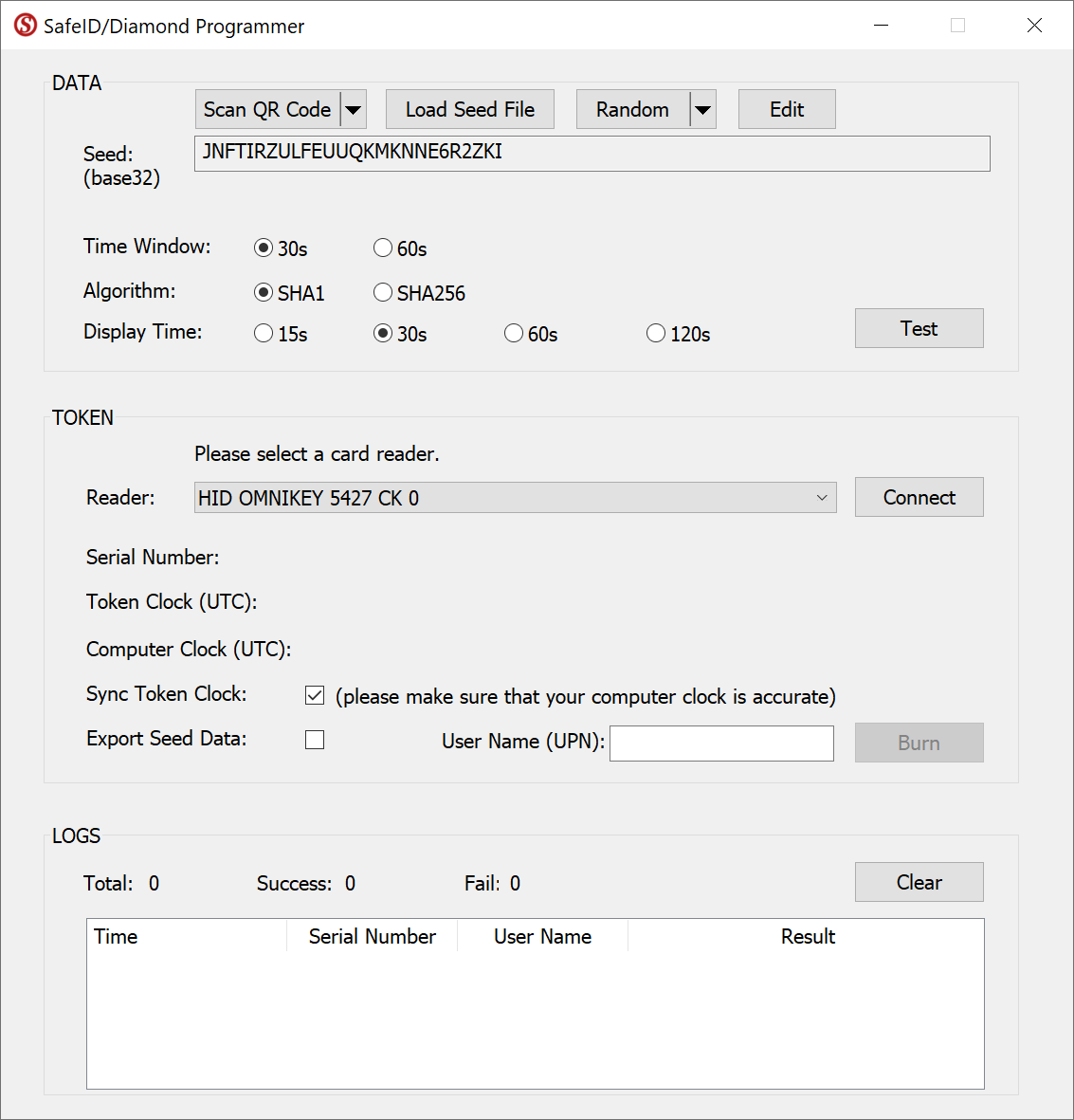
Task: Click the SafeID app logo icon
Action: point(26,26)
